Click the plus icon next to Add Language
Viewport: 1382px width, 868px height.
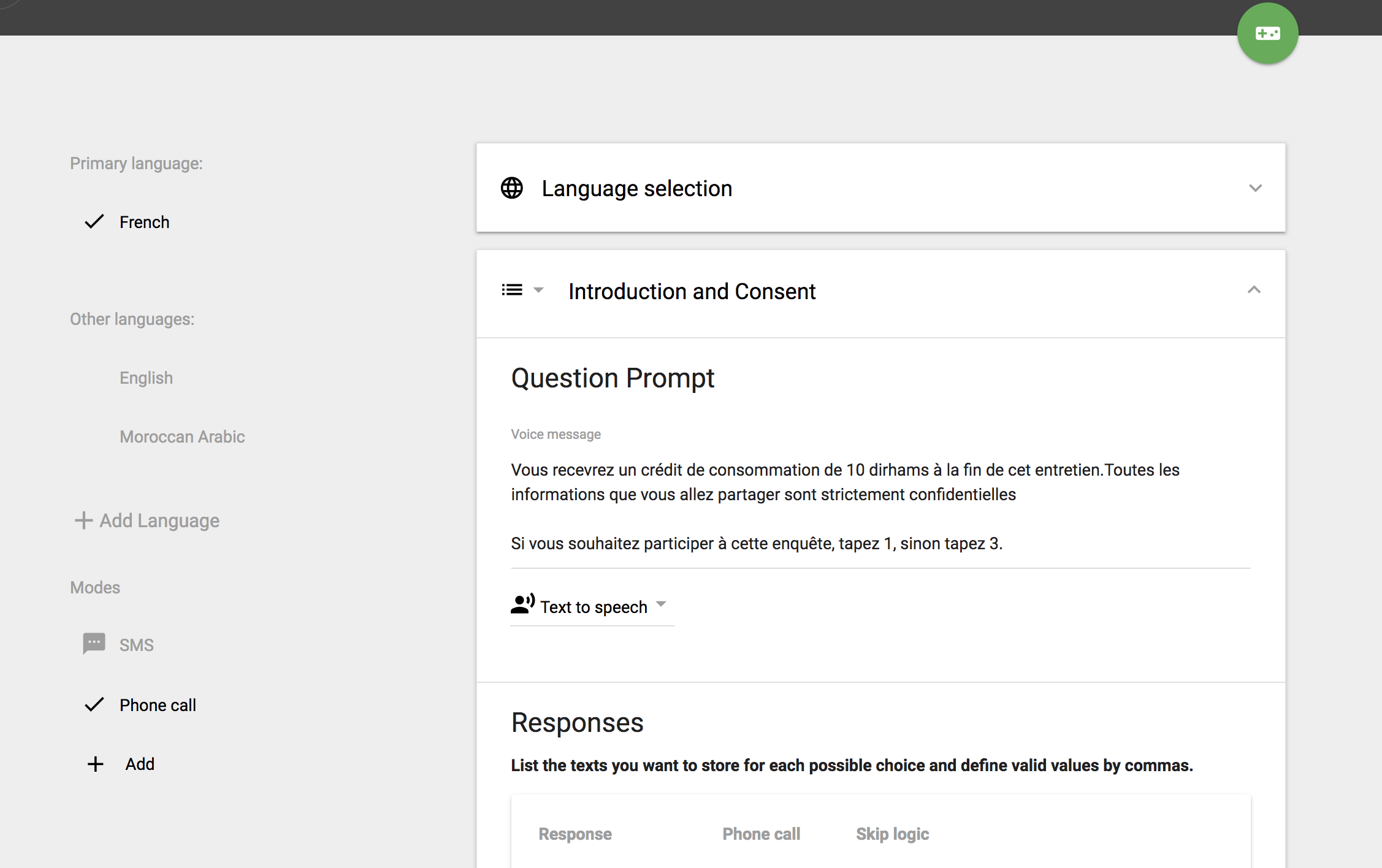pyautogui.click(x=83, y=520)
